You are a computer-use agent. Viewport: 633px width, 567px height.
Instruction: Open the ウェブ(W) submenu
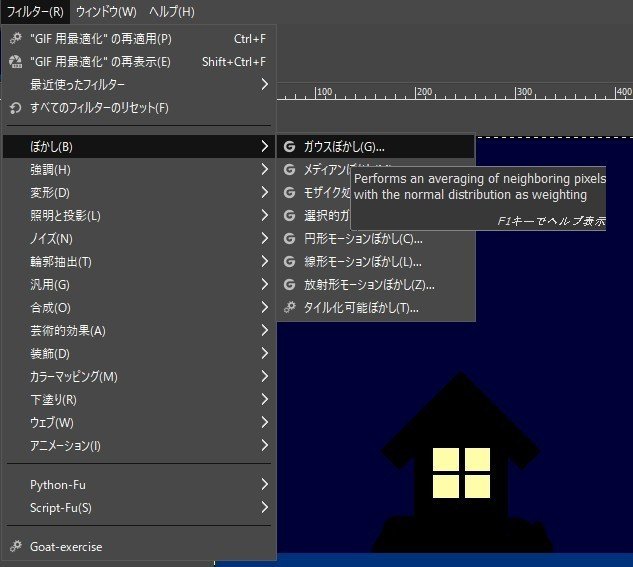coord(139,423)
